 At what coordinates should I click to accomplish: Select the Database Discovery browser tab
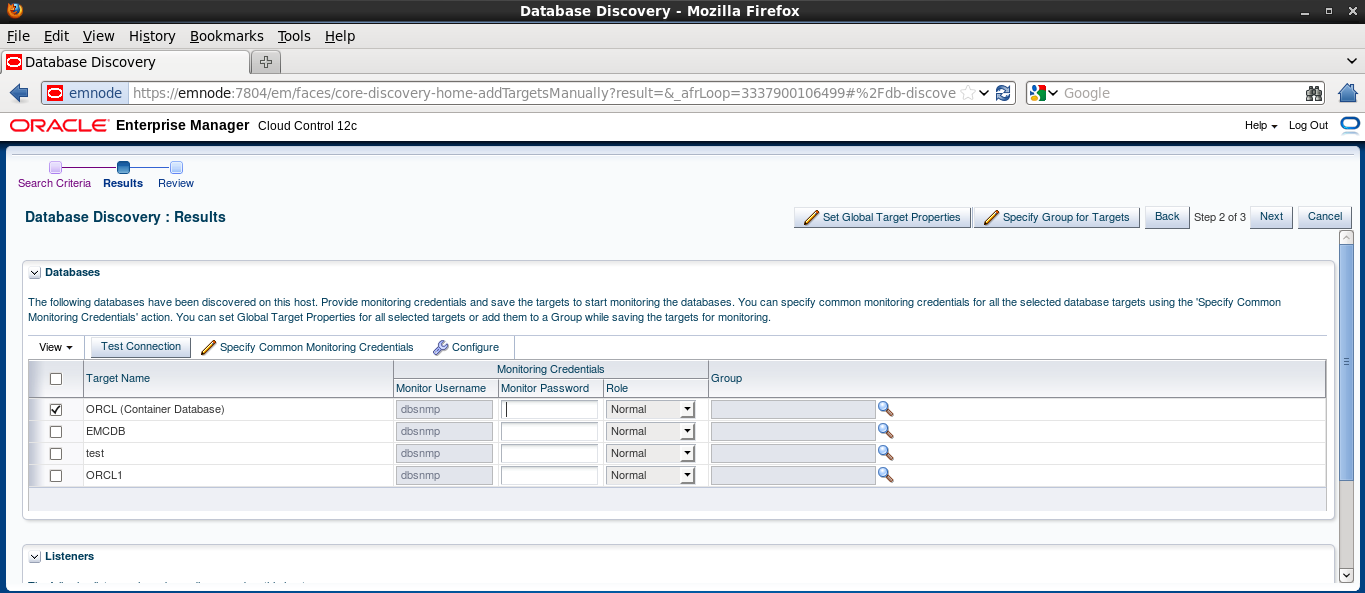[x=125, y=62]
